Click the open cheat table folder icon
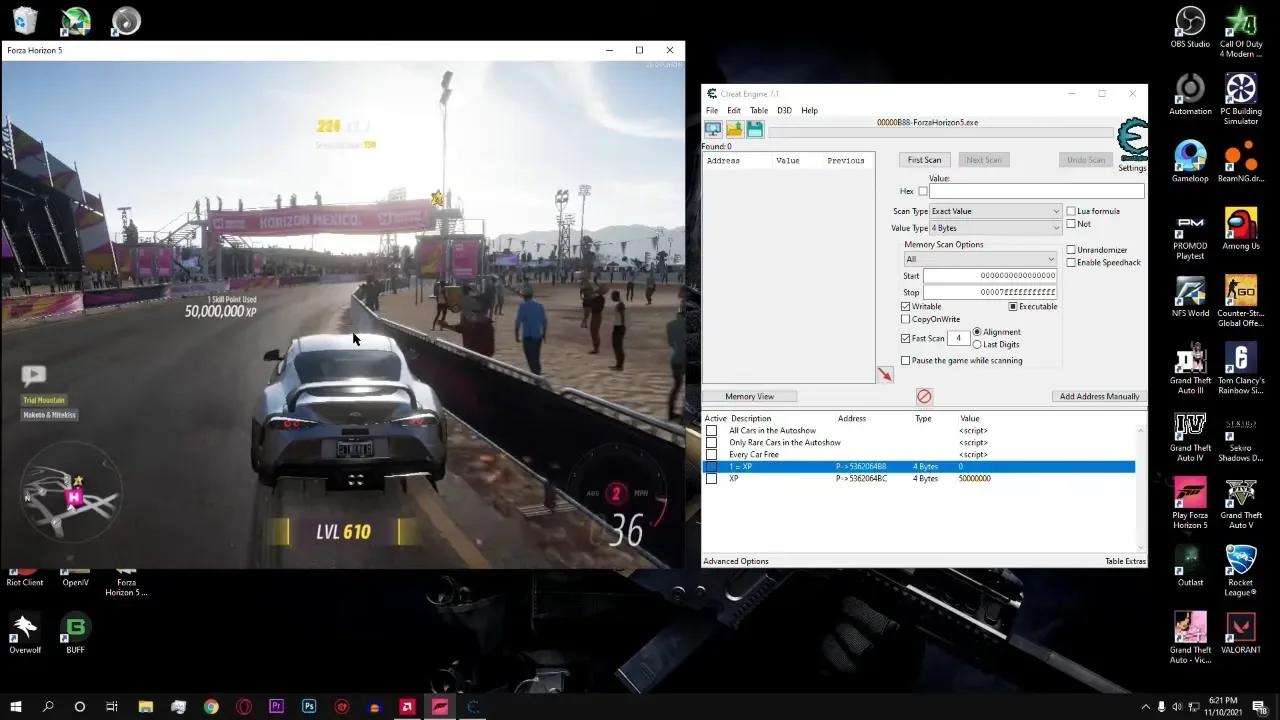 click(734, 130)
